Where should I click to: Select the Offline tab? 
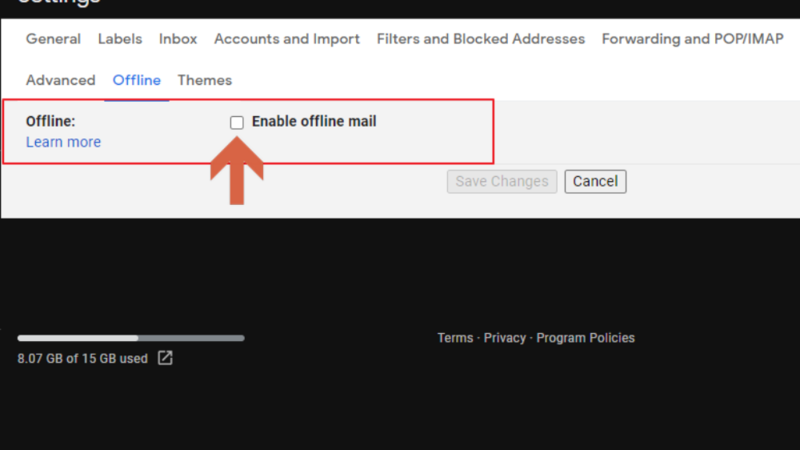tap(137, 80)
